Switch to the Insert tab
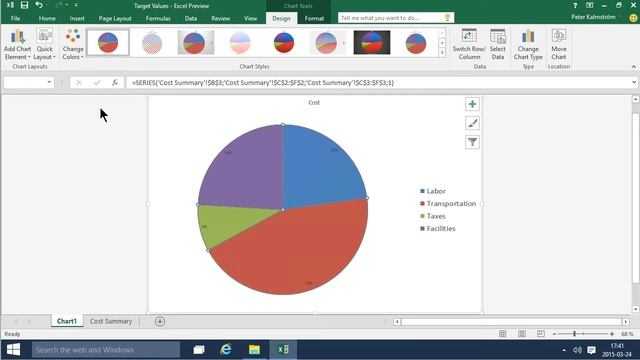Screen dimensions: 640x360 [x=77, y=18]
